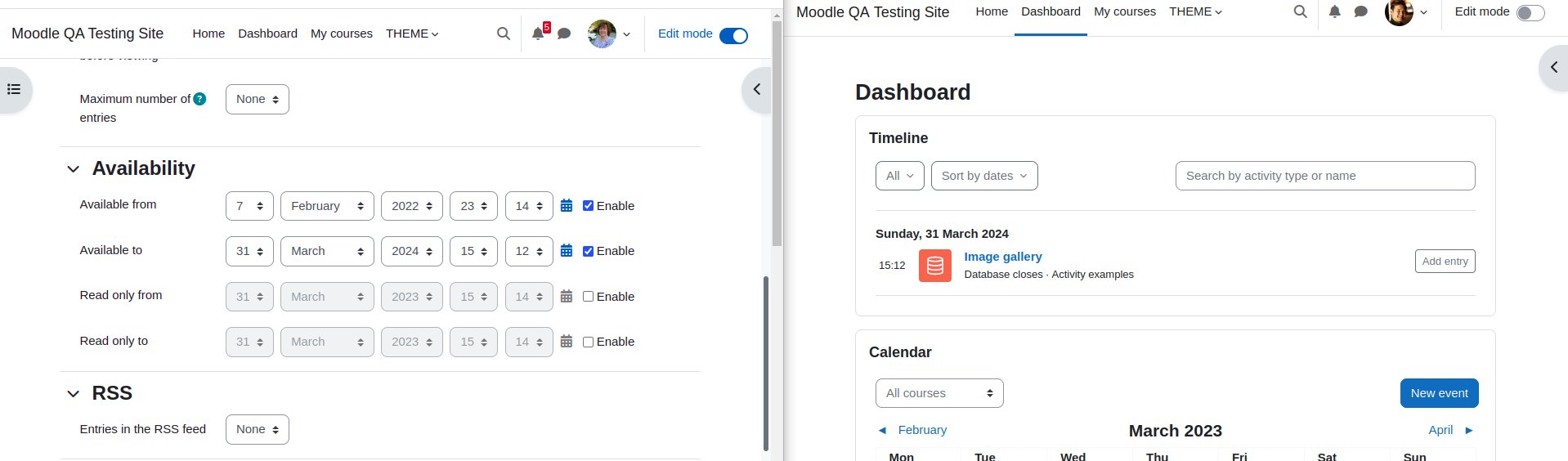Collapse the Availability section
The height and width of the screenshot is (461, 1568).
click(73, 169)
